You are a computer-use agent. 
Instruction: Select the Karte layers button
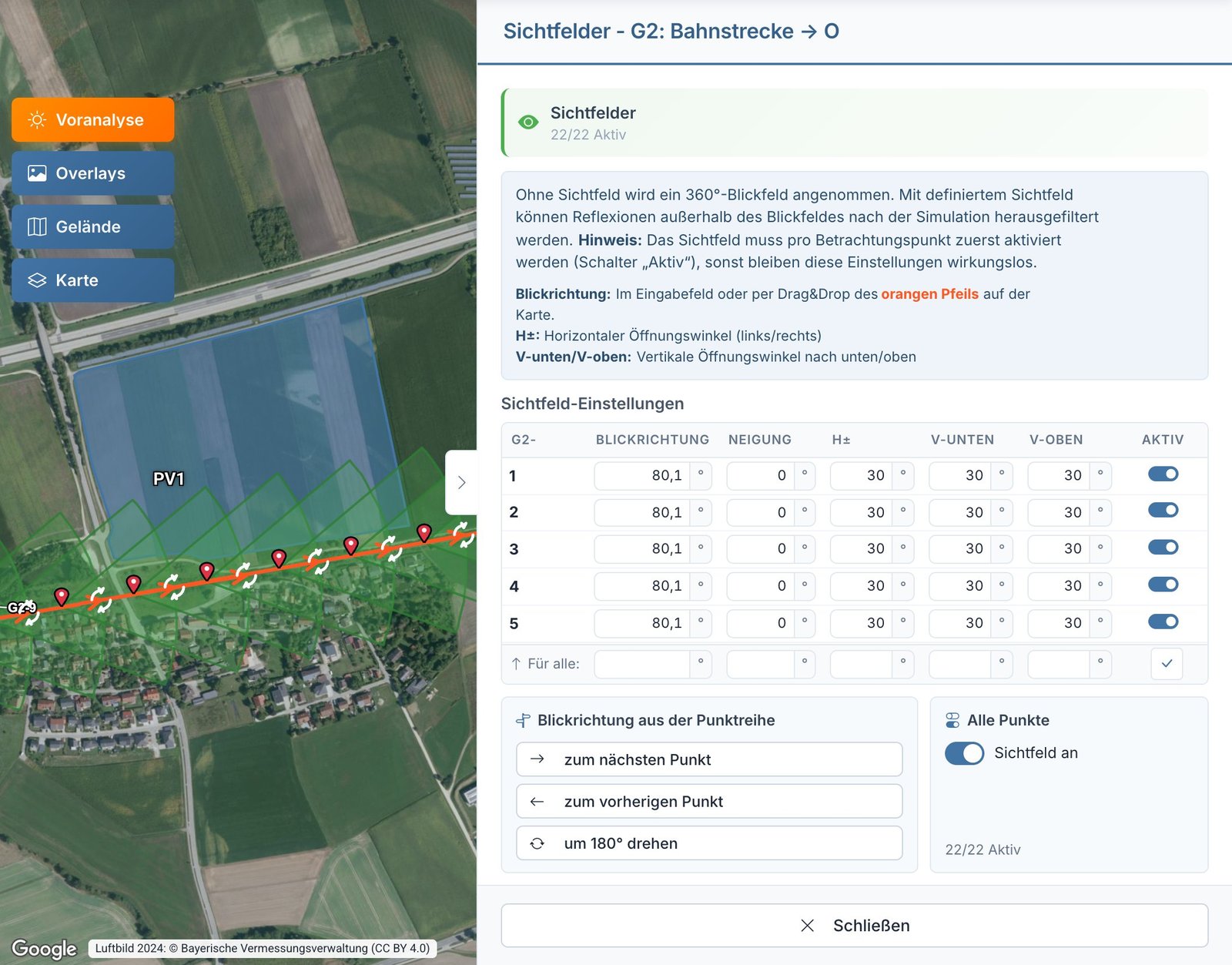[92, 280]
